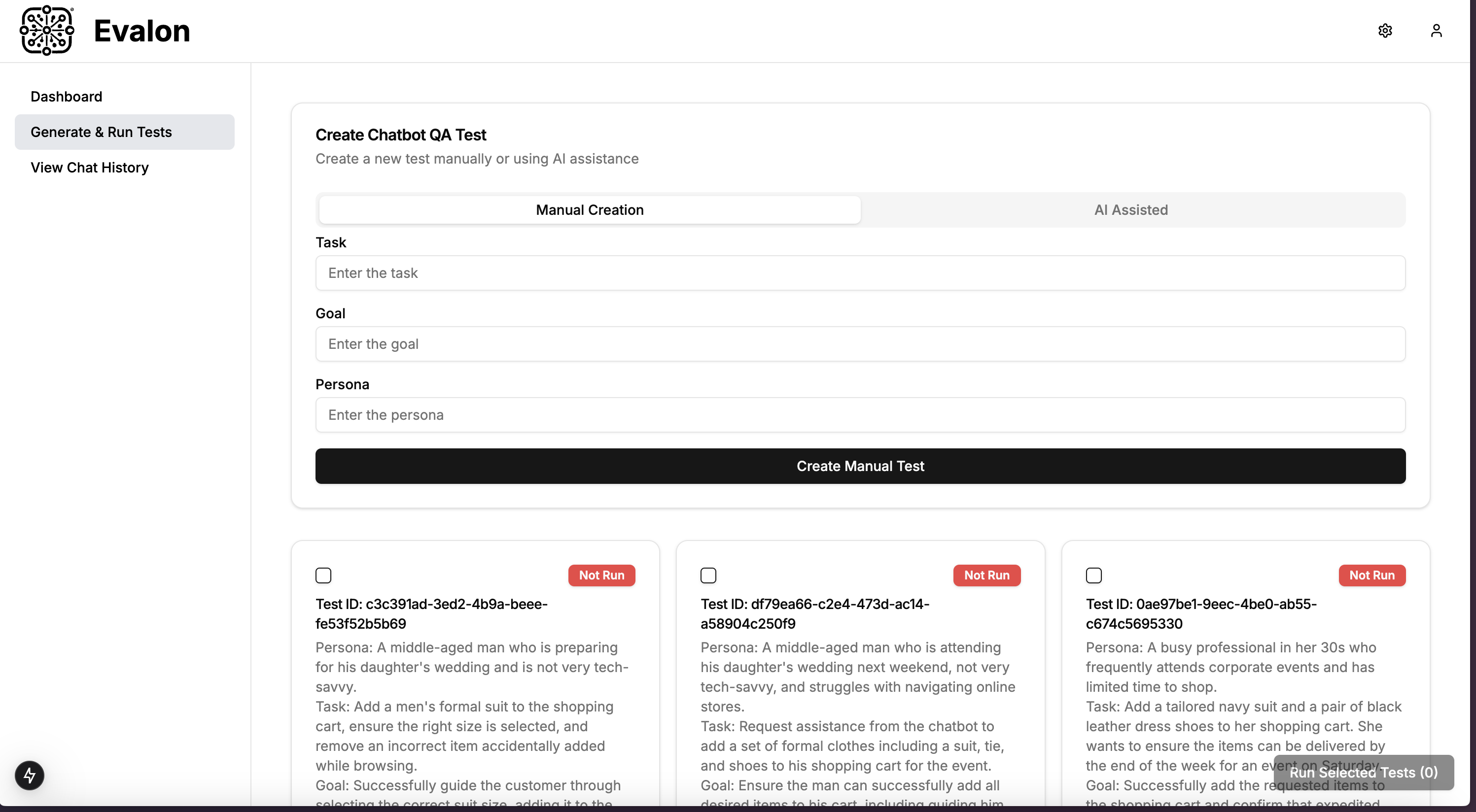Screen dimensions: 1476x812
Task: Select the Manual Creation tab
Action: pos(590,209)
